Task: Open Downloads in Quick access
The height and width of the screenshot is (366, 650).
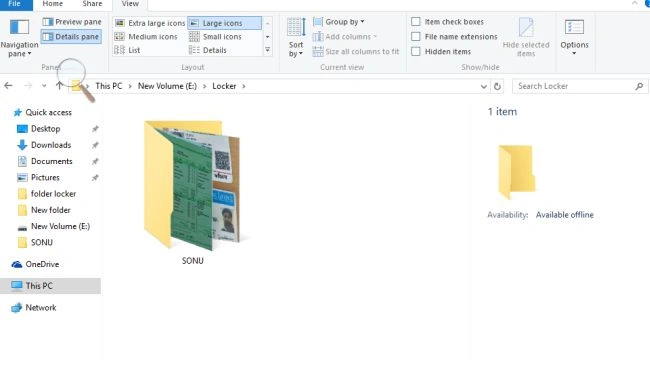Action: click(x=51, y=145)
